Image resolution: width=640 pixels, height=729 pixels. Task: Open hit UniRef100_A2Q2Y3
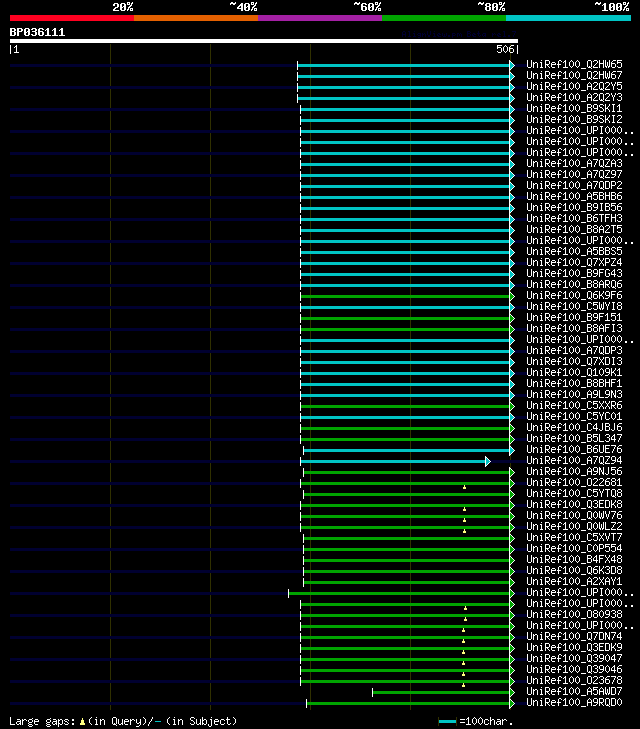[574, 97]
